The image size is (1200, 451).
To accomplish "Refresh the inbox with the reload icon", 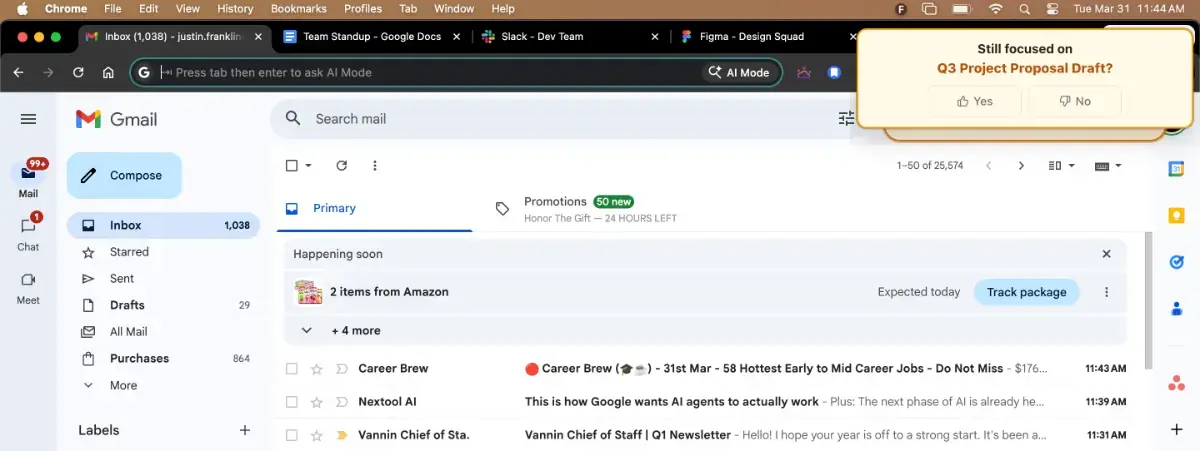I will [341, 166].
